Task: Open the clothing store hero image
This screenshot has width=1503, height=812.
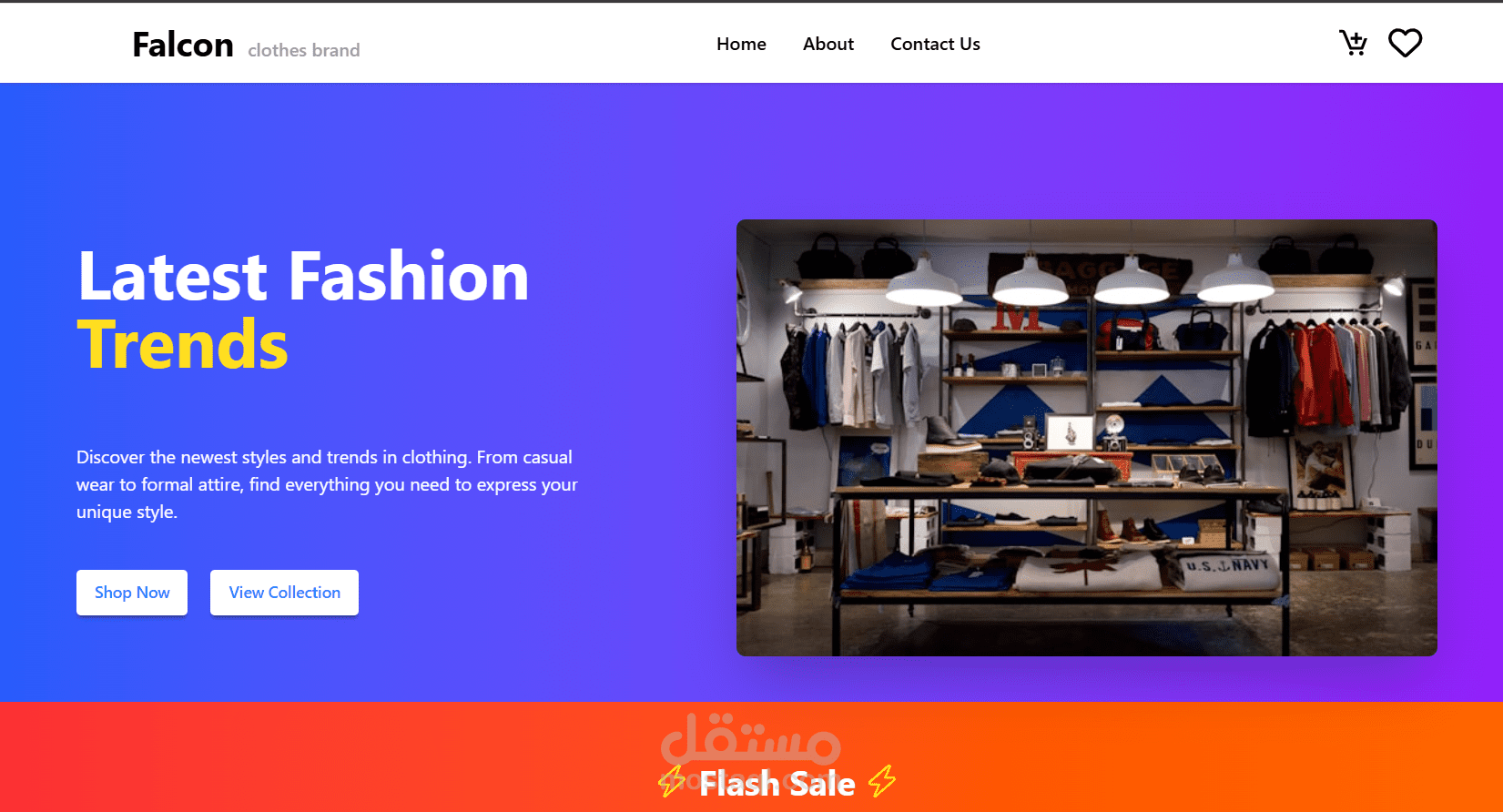Action: (1087, 438)
